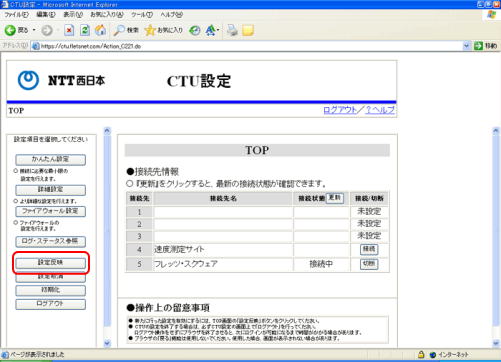
Task: Click the Stop page loading icon
Action: 69,30
